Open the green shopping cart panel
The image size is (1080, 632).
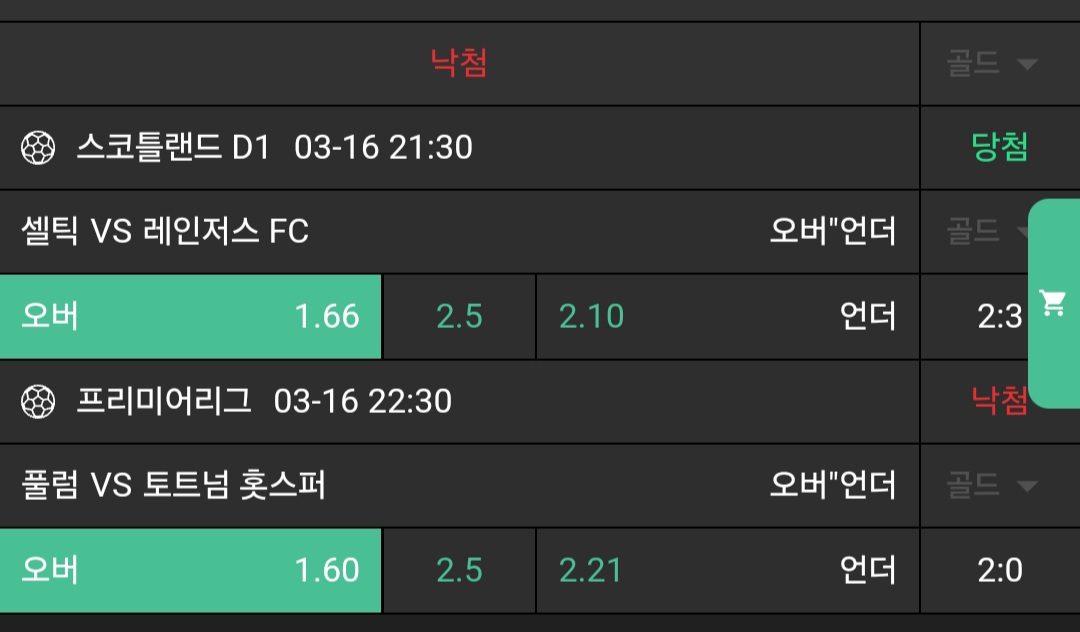point(1054,303)
